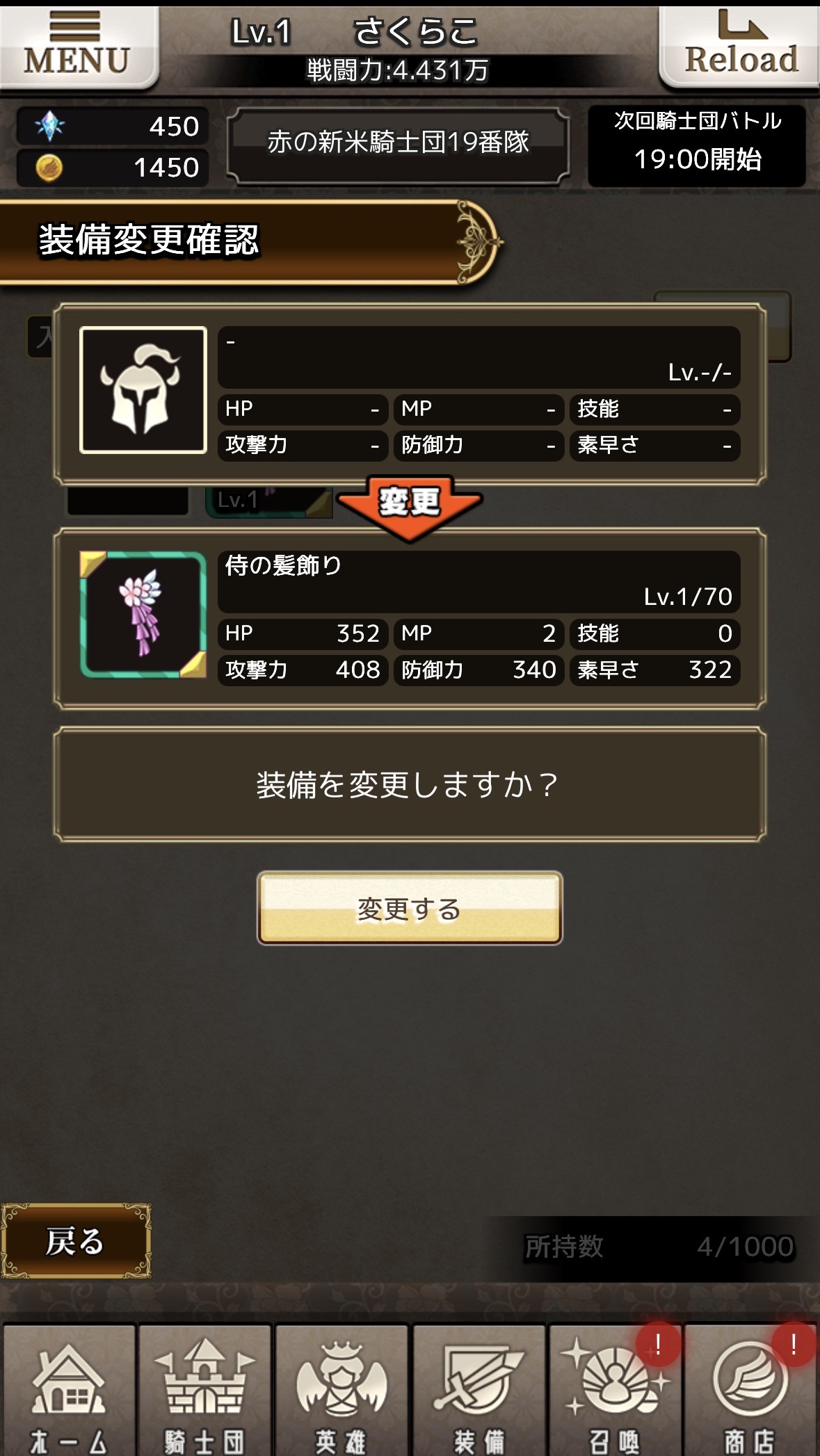Viewport: 820px width, 1456px height.
Task: Go to ホーム house icon
Action: 69,1389
